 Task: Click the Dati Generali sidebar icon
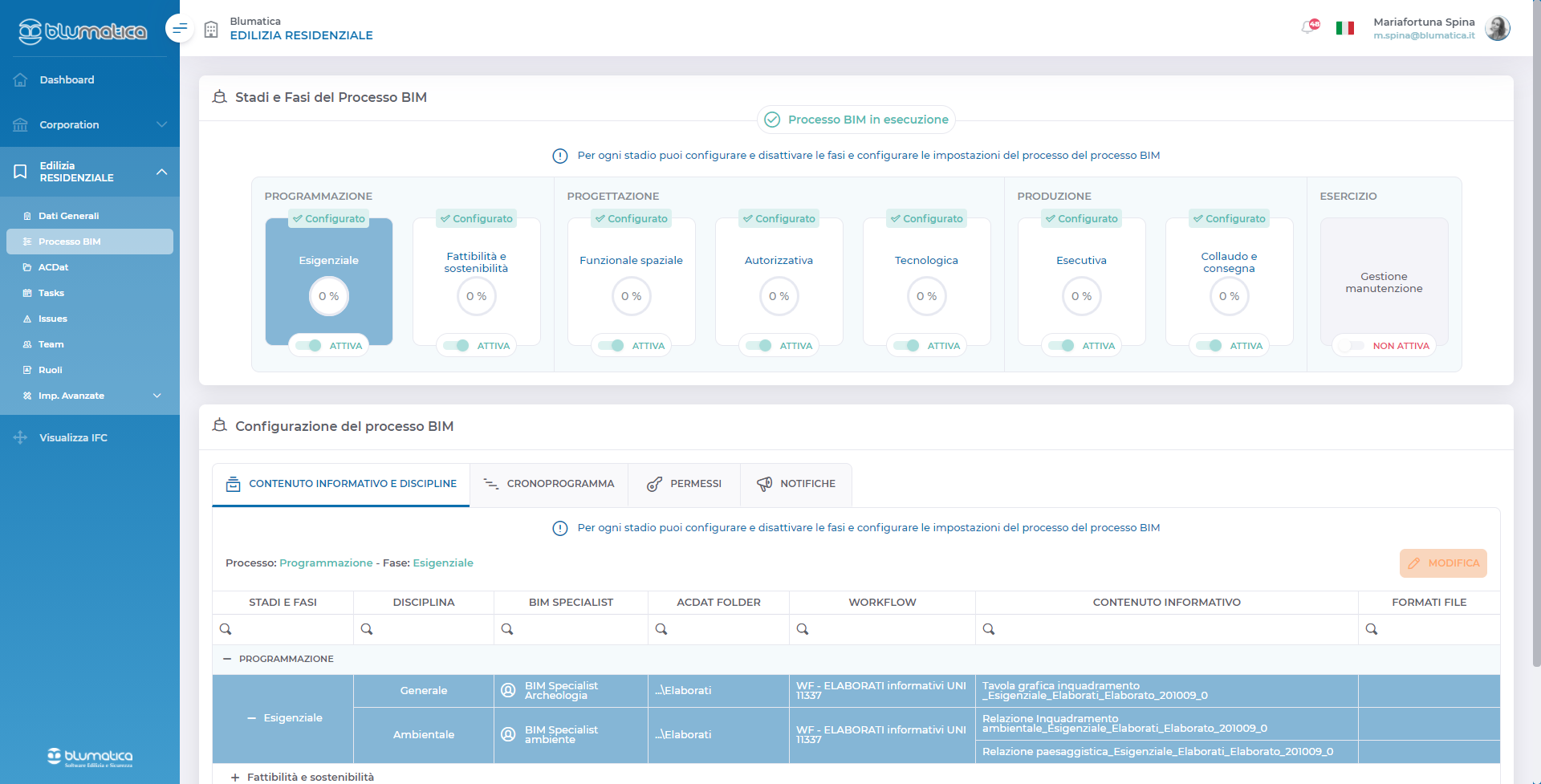click(x=27, y=216)
